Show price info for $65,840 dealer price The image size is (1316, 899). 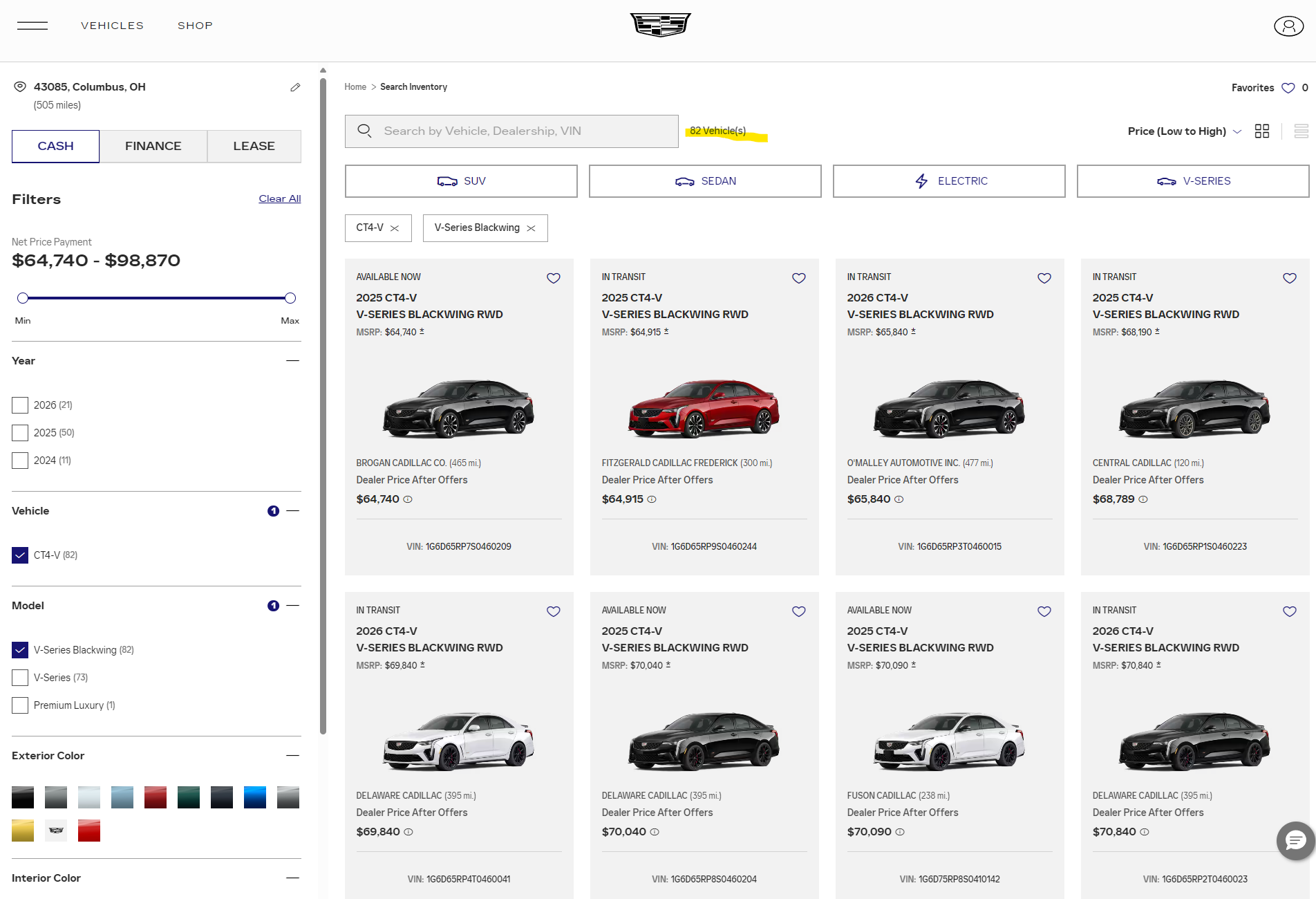tap(899, 499)
